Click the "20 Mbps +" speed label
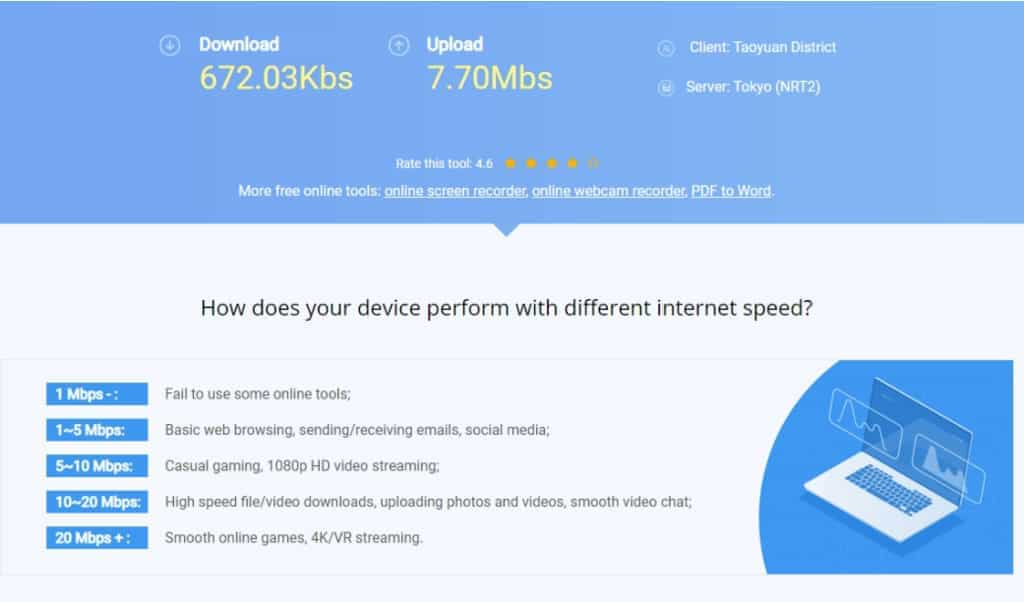The image size is (1024, 602). coord(96,538)
